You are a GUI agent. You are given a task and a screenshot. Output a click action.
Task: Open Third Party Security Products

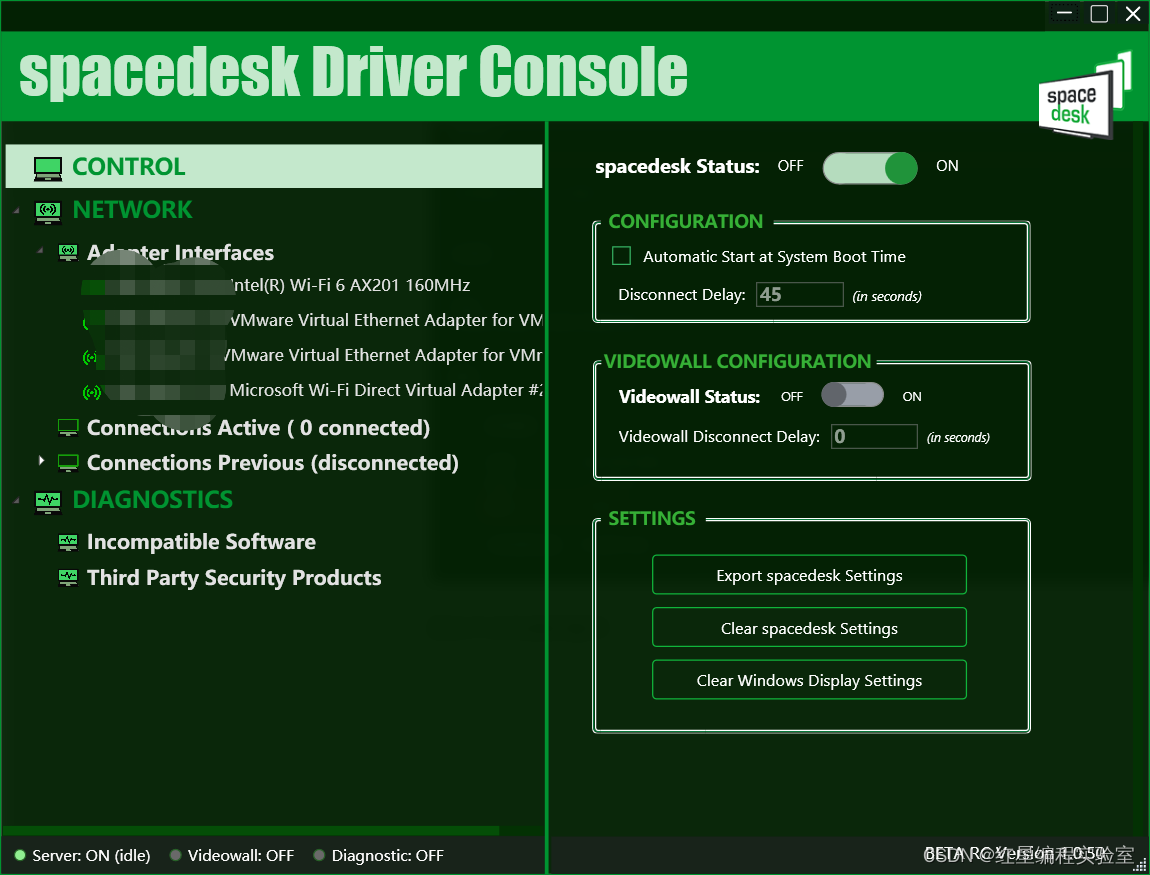(234, 578)
